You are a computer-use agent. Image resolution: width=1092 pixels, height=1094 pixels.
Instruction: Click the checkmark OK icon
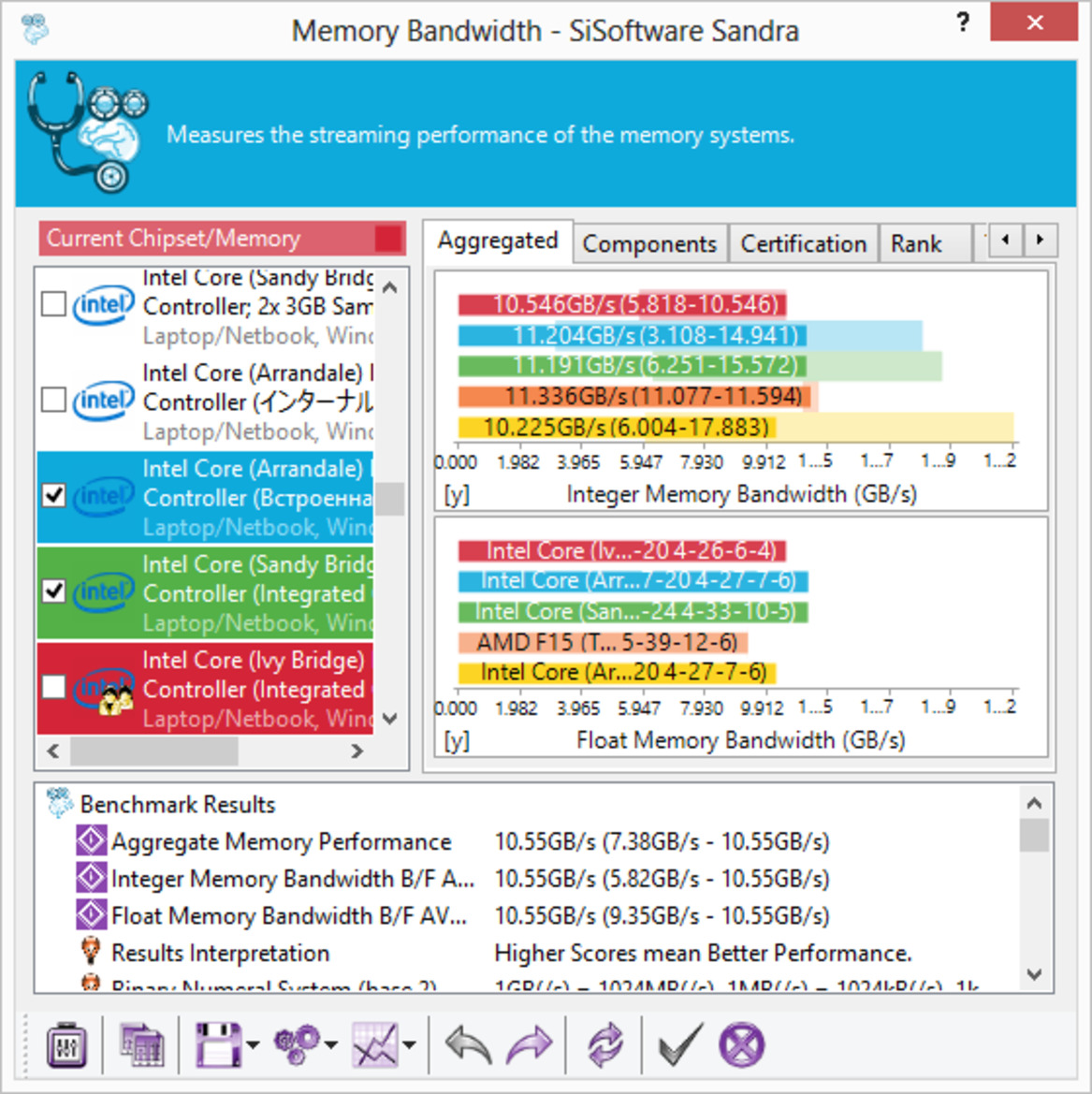click(x=679, y=1044)
